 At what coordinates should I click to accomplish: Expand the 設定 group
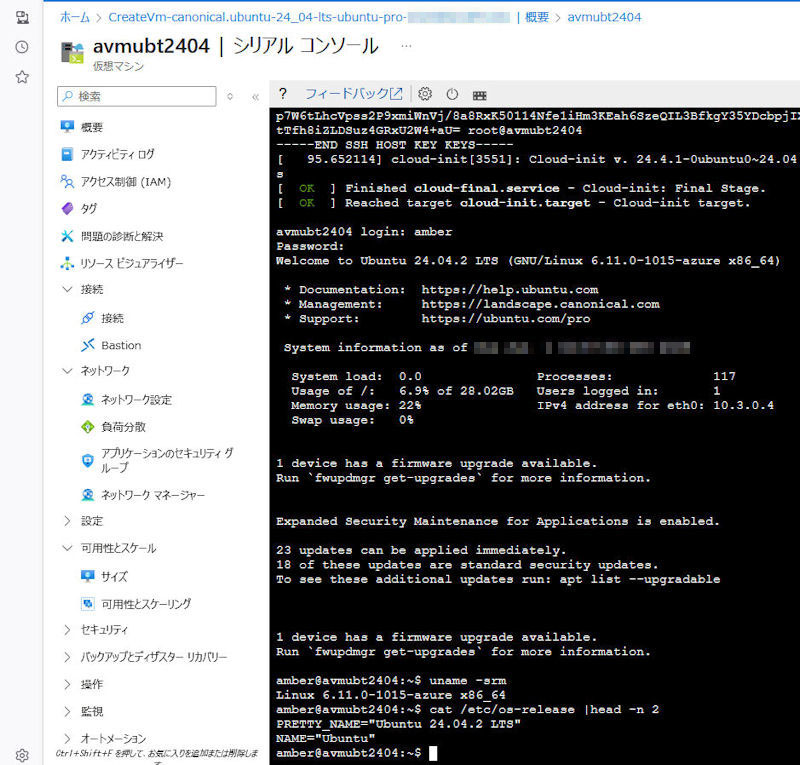(67, 521)
